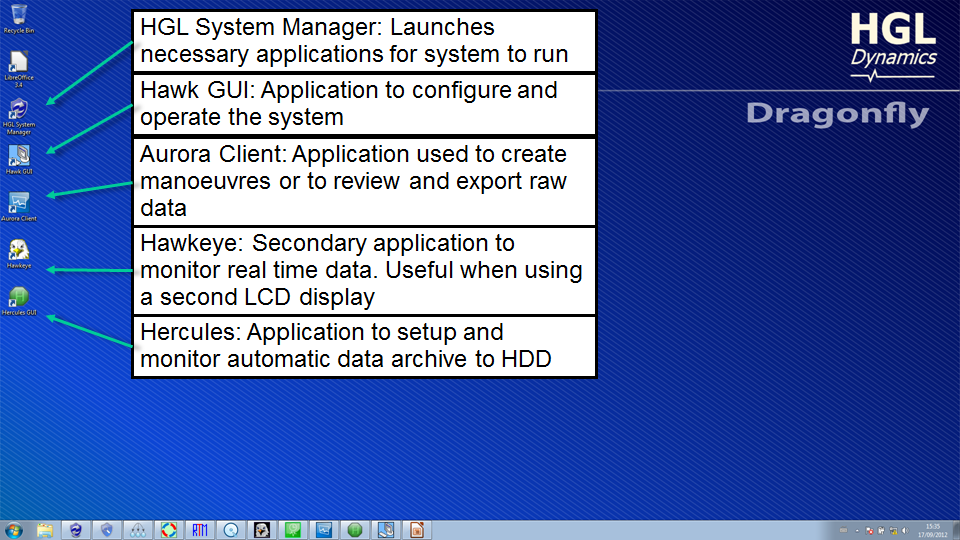Click the three-node network diagram taskbar icon

tap(138, 530)
